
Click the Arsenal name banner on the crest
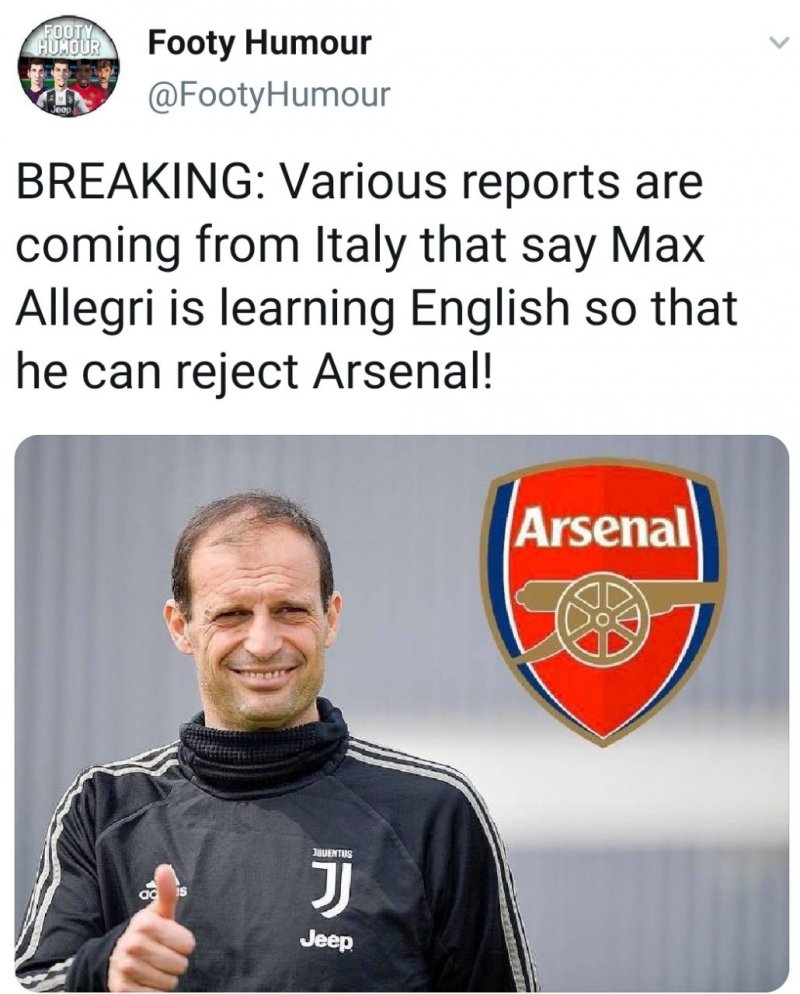click(x=604, y=526)
